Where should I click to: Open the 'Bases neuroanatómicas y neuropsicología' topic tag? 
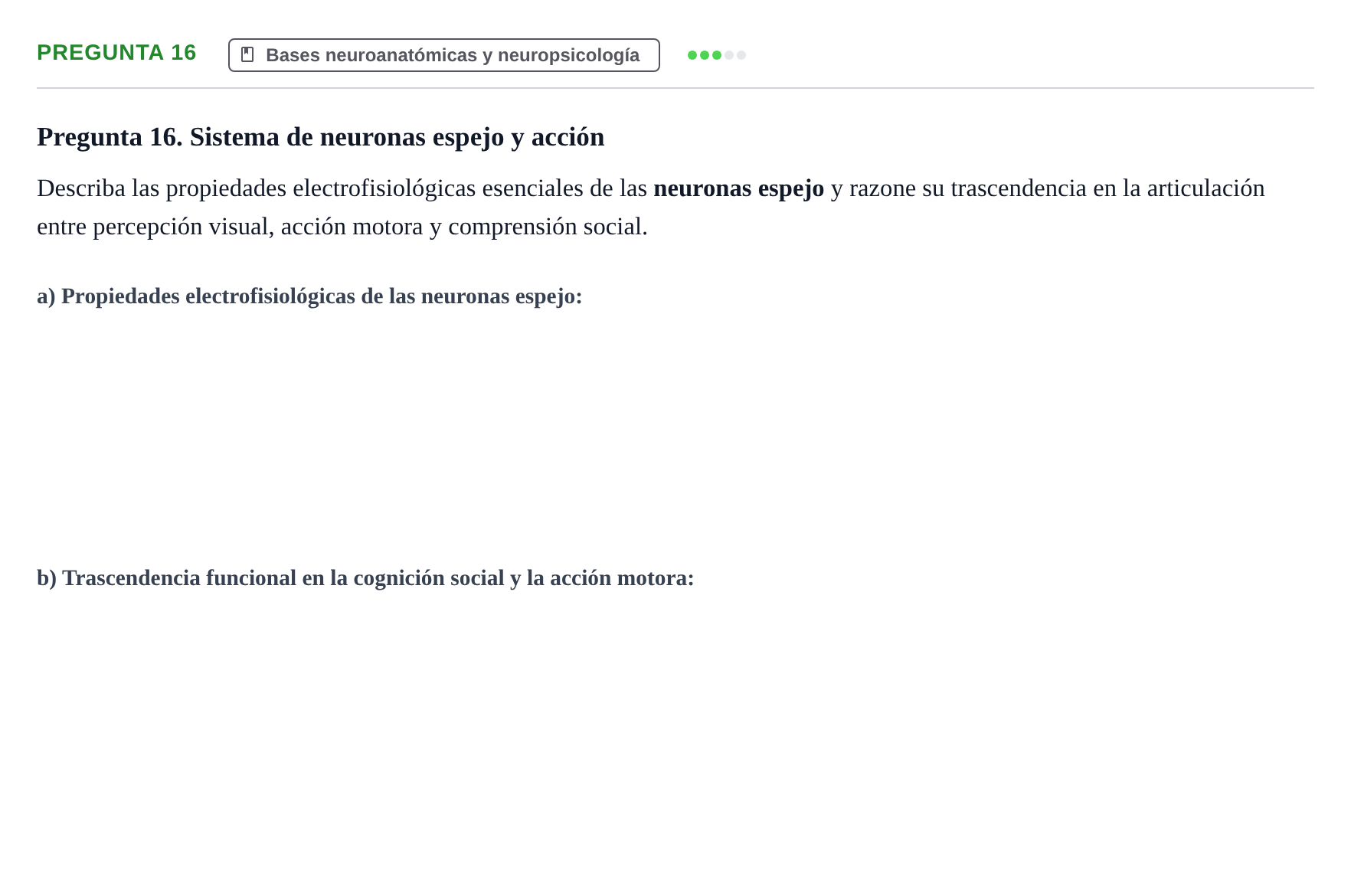pyautogui.click(x=444, y=55)
